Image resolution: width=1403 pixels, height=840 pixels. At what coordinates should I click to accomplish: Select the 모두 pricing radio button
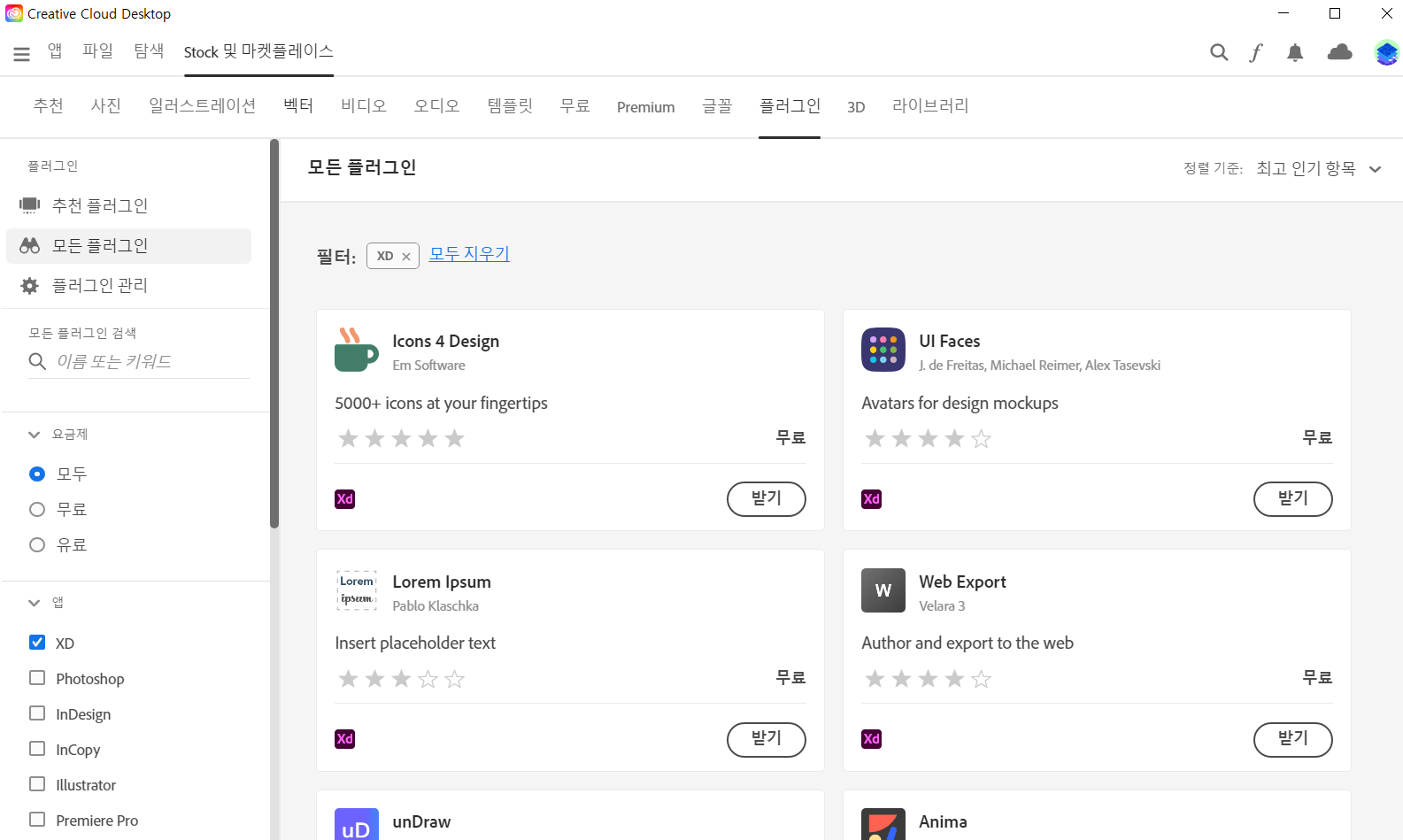point(37,474)
